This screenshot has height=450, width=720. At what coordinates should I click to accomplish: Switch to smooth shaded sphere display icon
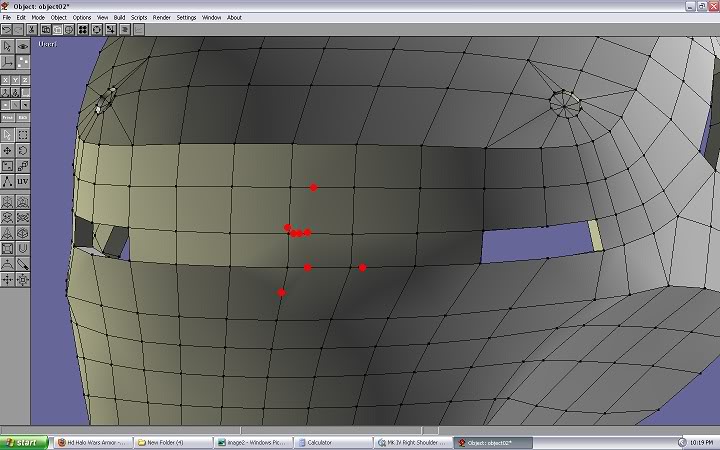pos(69,30)
